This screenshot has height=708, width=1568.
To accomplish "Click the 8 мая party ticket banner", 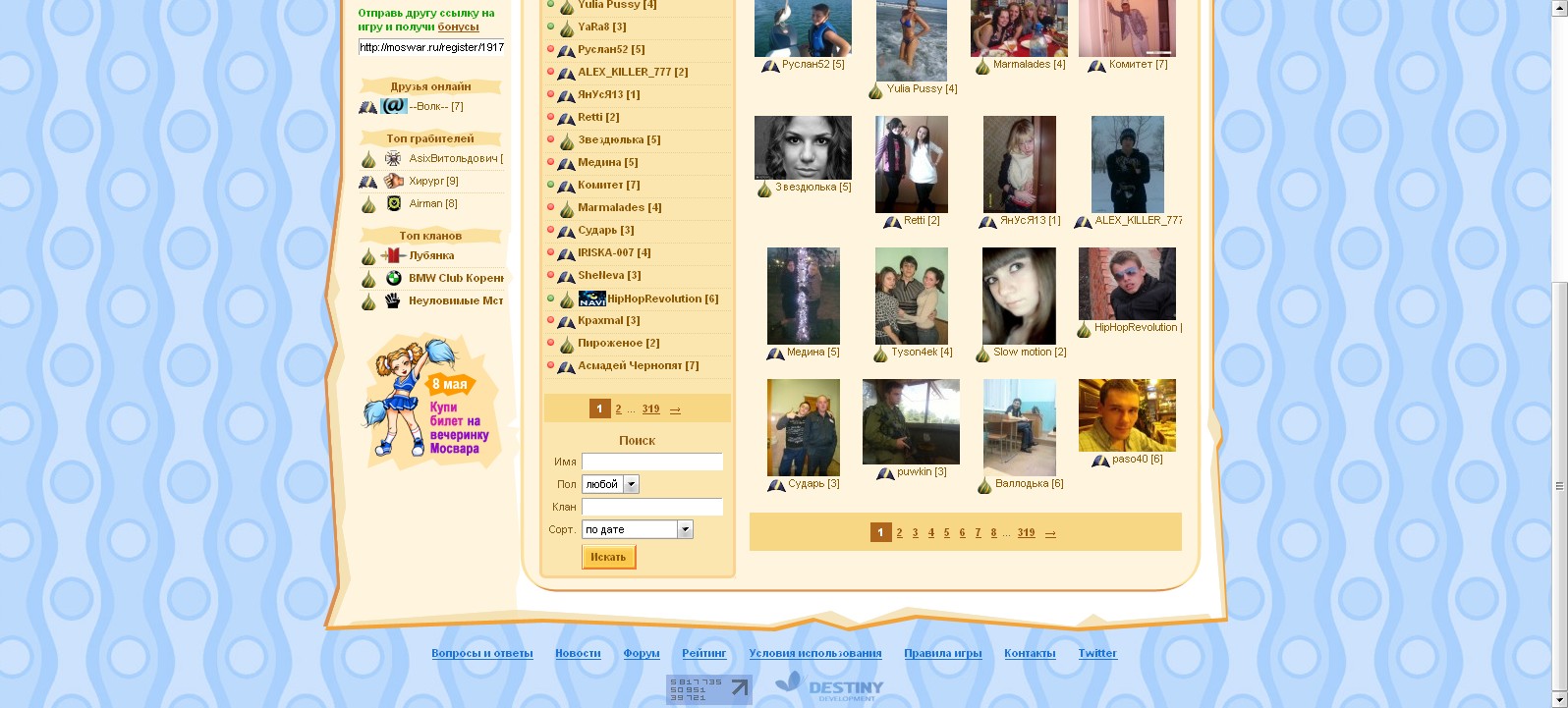I will pos(430,403).
